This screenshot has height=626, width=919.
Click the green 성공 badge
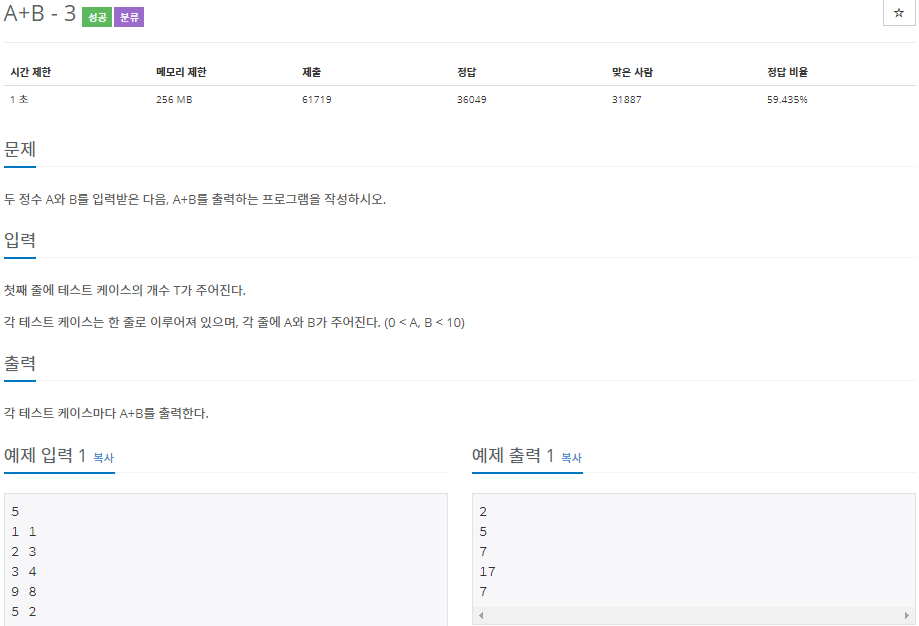[97, 17]
